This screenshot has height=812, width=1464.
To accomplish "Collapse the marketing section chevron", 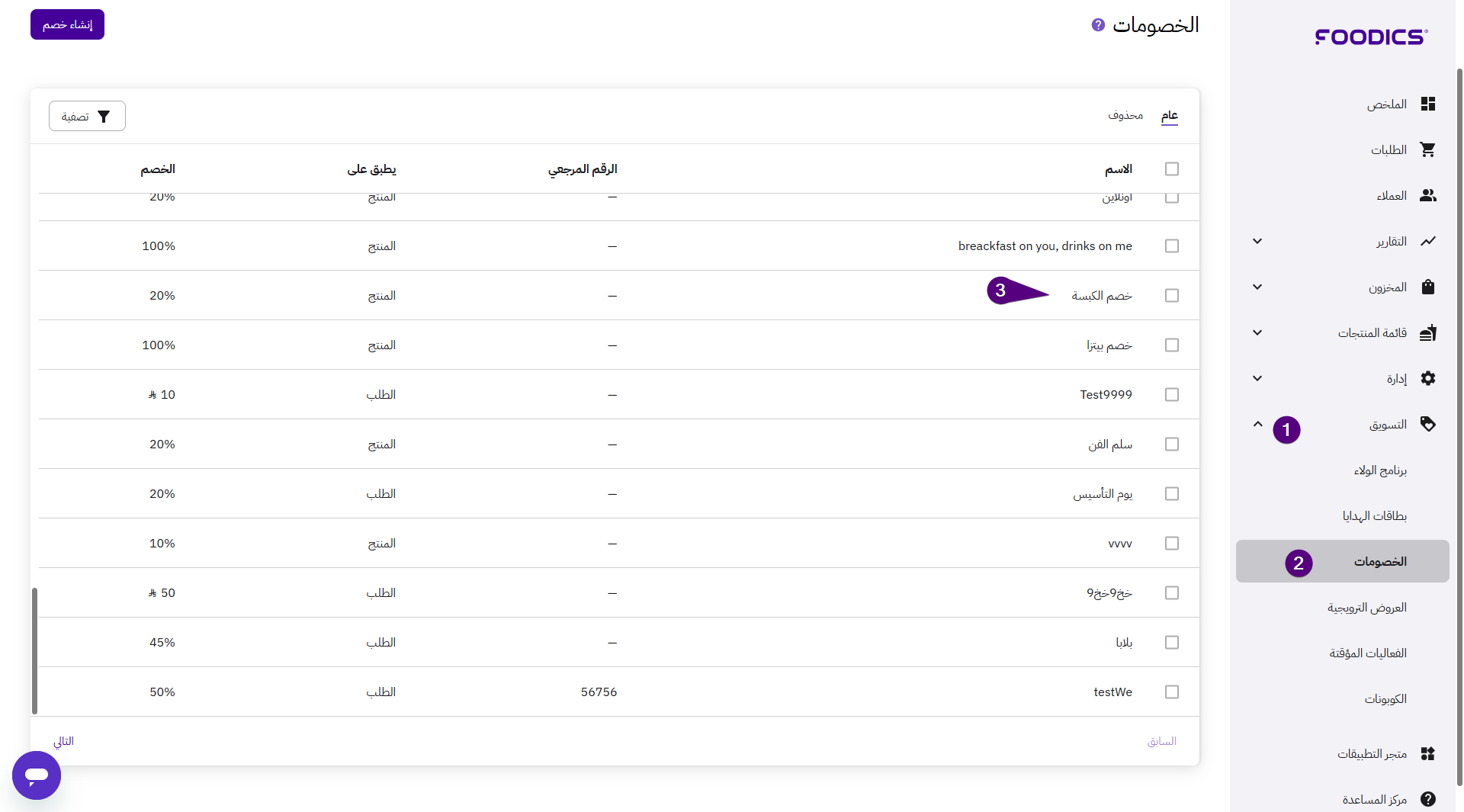I will click(x=1257, y=425).
